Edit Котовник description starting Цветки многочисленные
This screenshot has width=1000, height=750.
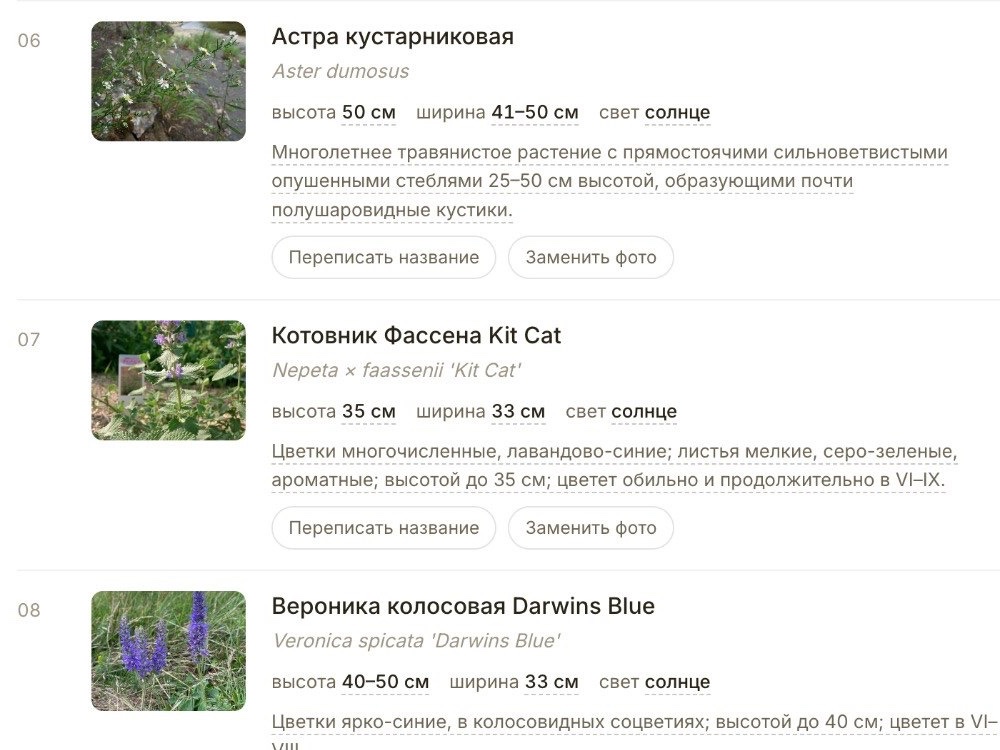pyautogui.click(x=615, y=466)
